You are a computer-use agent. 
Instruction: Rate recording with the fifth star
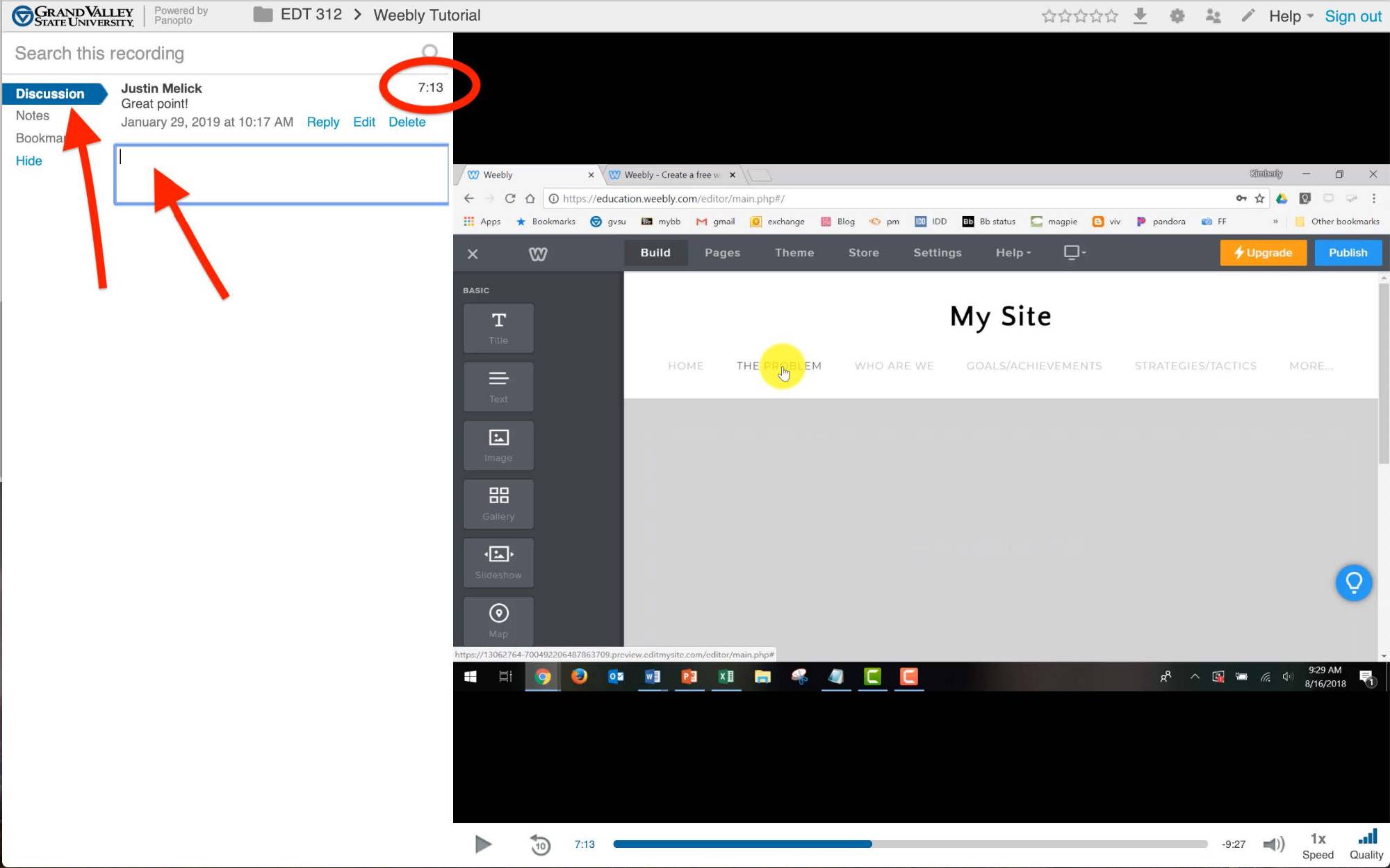1112,16
